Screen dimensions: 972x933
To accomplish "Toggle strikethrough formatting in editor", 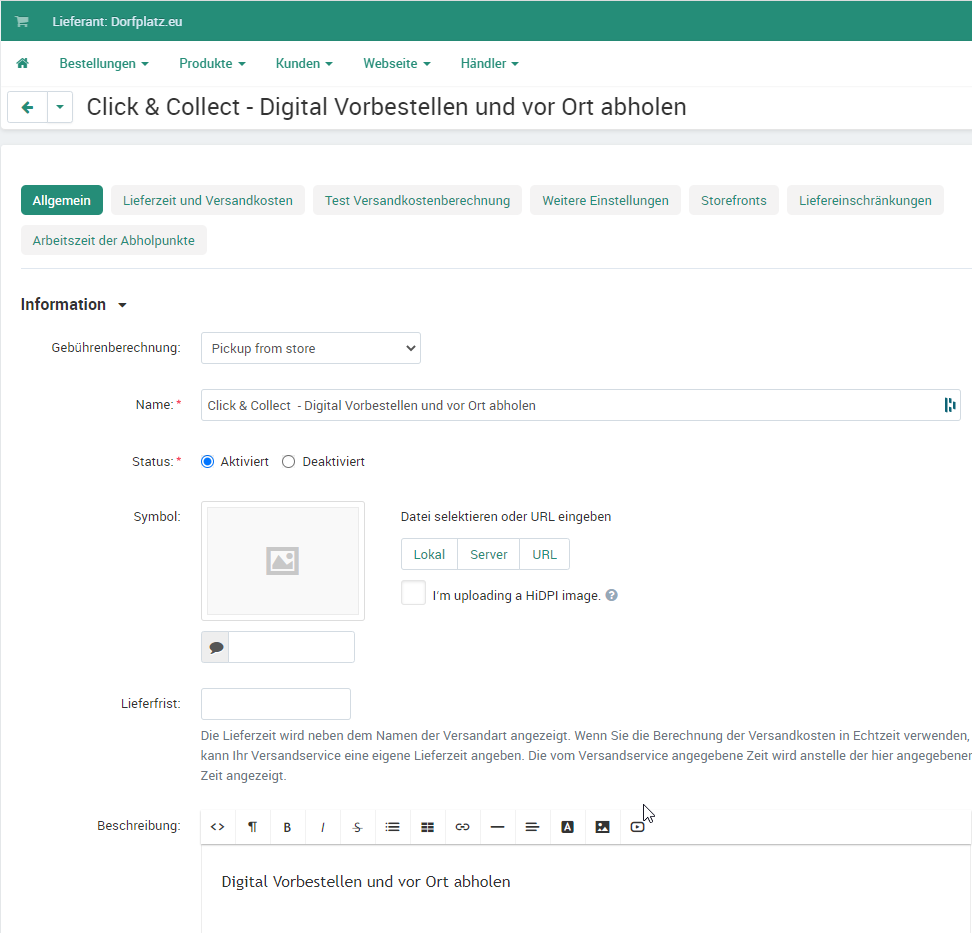I will [x=357, y=827].
